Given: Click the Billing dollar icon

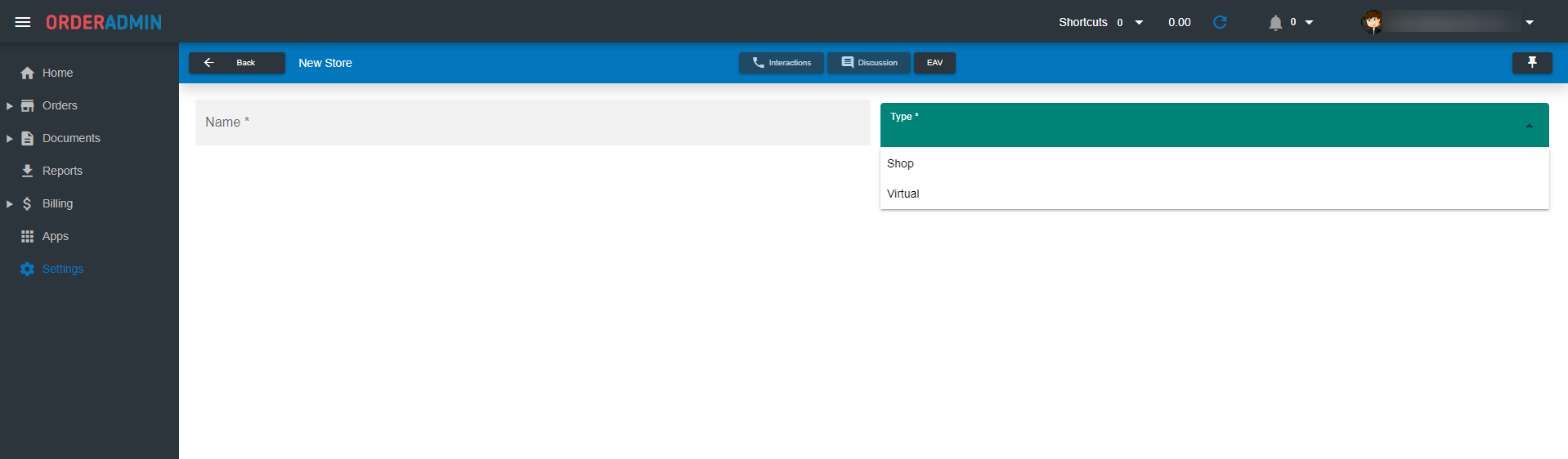Looking at the screenshot, I should coord(27,203).
